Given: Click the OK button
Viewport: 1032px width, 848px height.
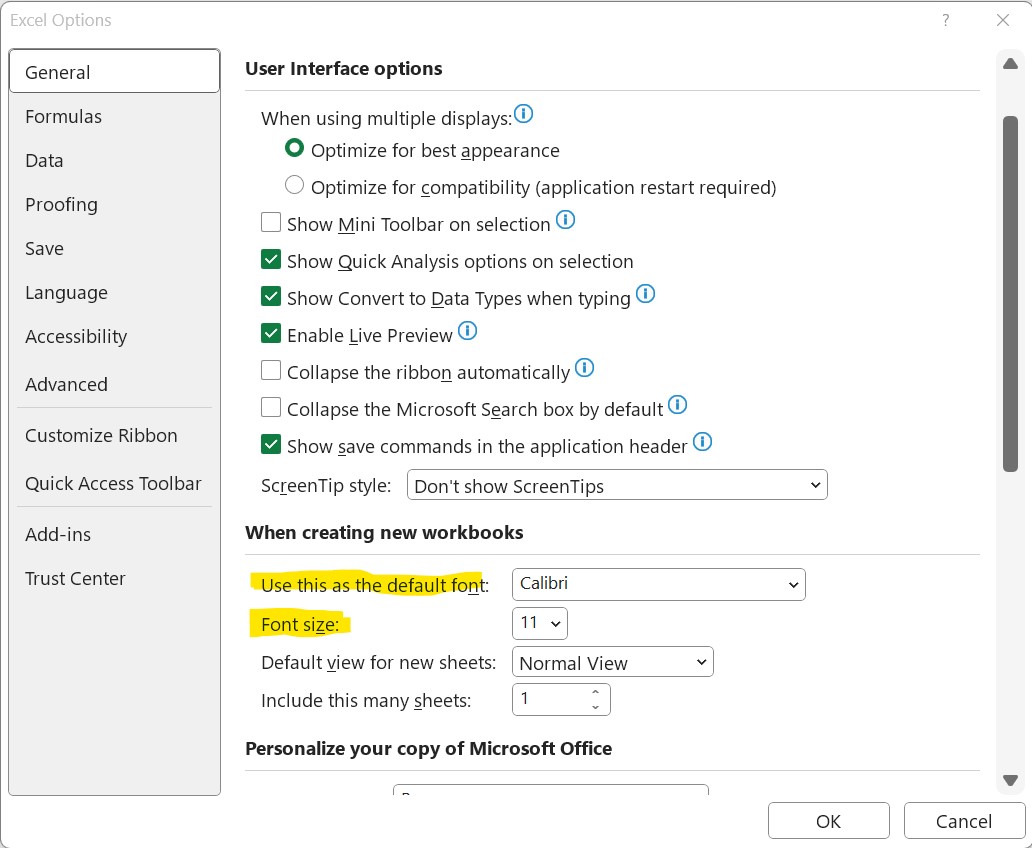Looking at the screenshot, I should tap(828, 821).
